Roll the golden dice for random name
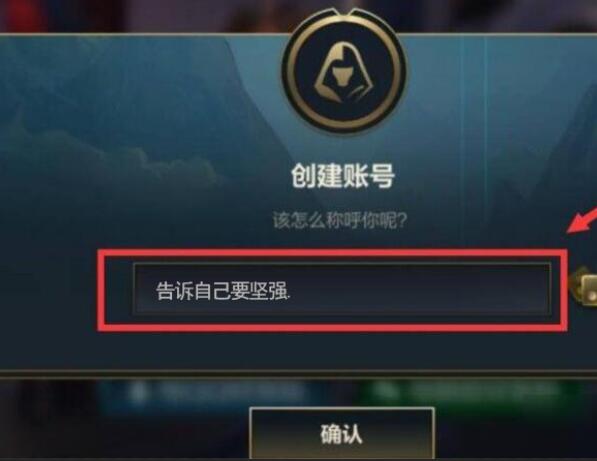Viewport: 597px width, 461px height. coord(585,289)
